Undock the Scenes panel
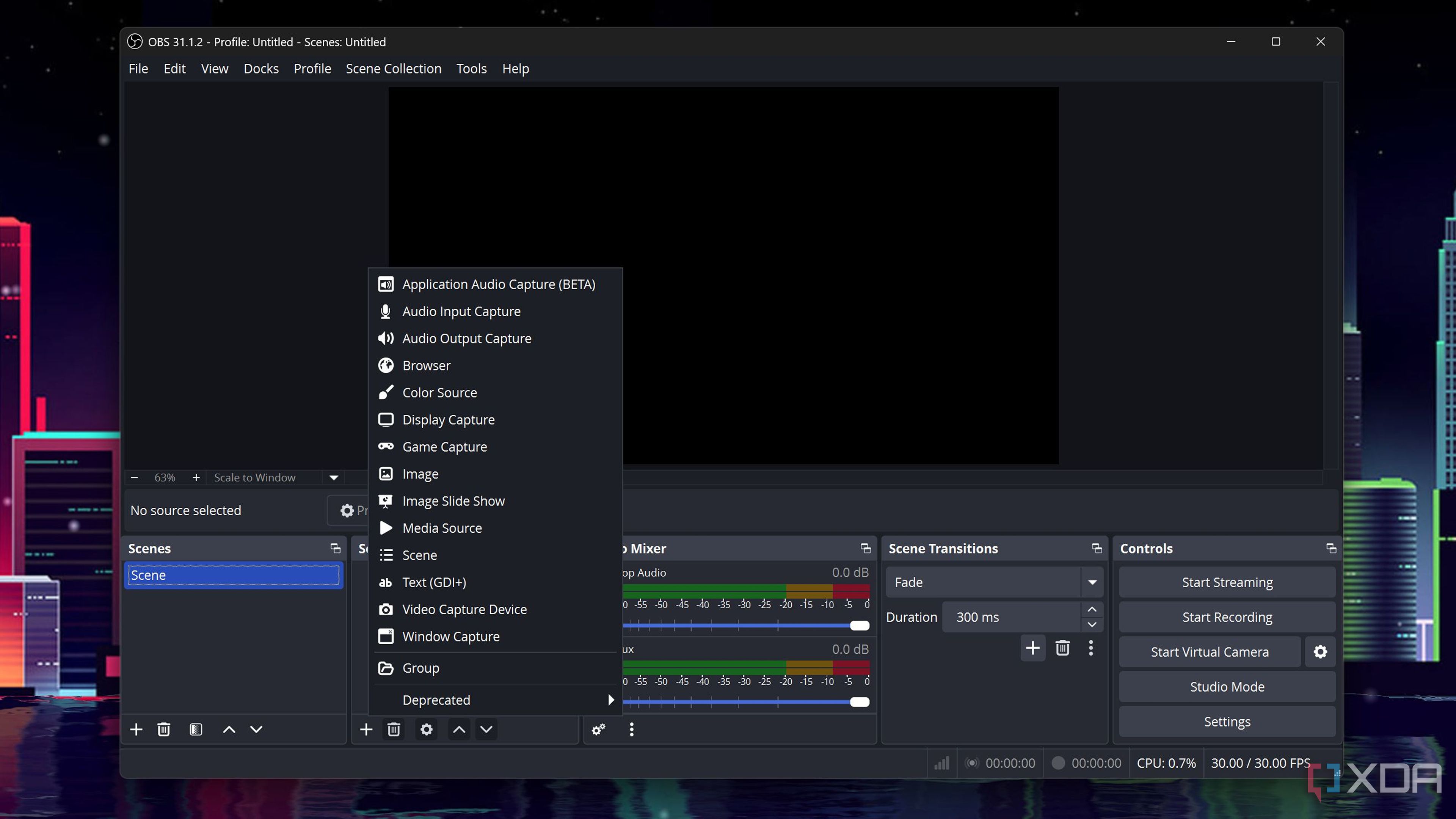1456x819 pixels. point(335,548)
